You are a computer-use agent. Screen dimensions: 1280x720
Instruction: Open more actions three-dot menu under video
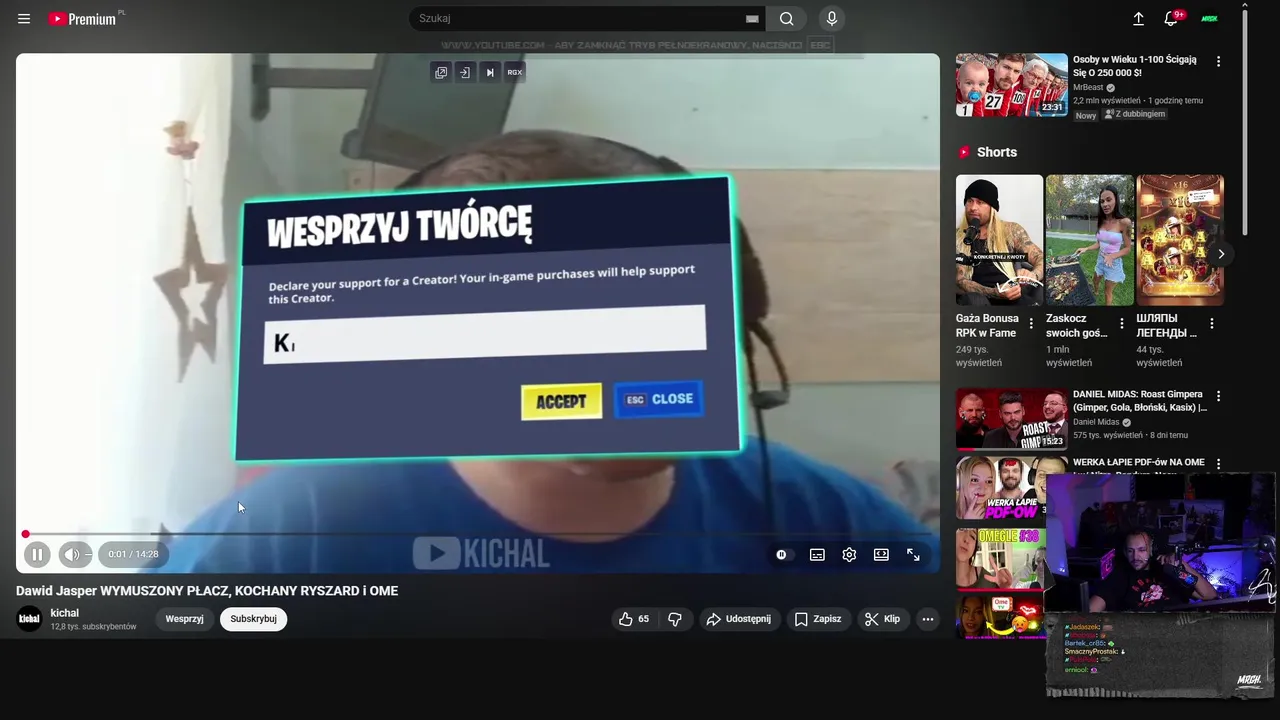928,619
